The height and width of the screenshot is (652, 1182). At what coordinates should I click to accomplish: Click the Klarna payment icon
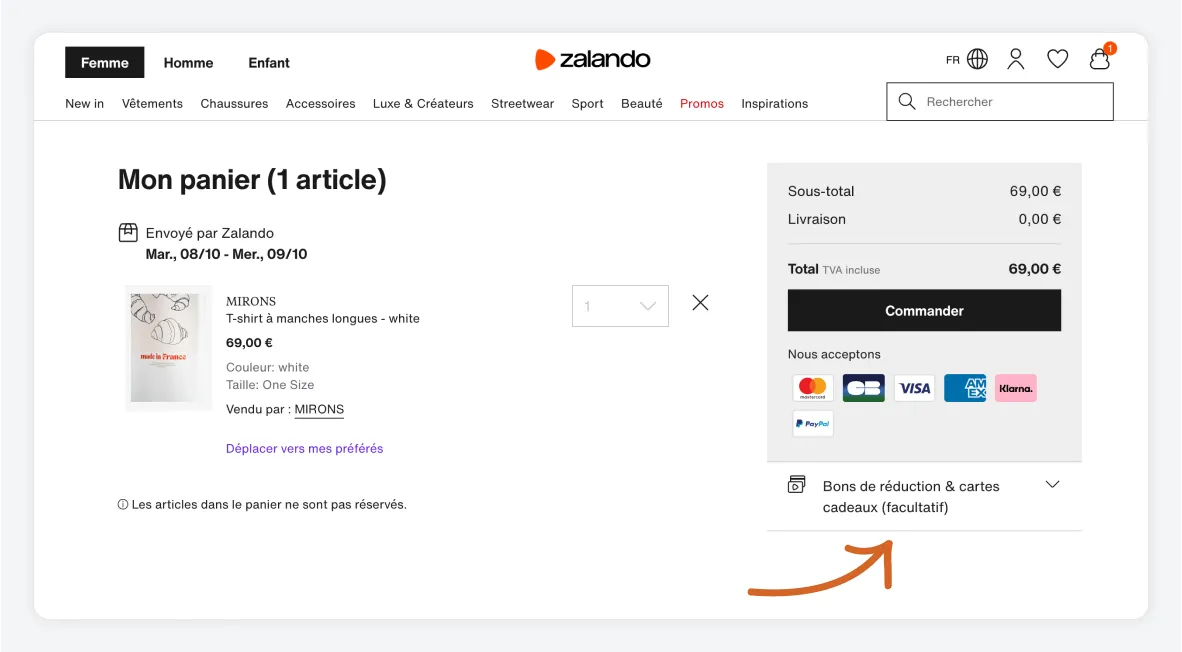[x=1015, y=388]
